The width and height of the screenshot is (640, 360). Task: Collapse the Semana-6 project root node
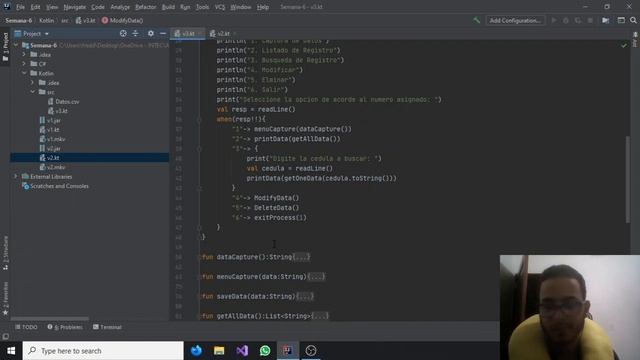16,45
